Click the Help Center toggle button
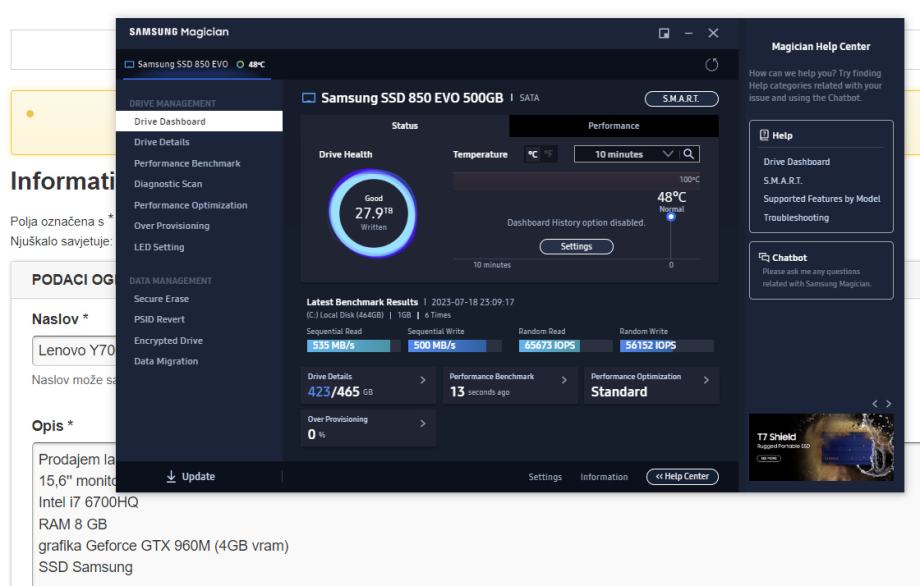 point(682,476)
